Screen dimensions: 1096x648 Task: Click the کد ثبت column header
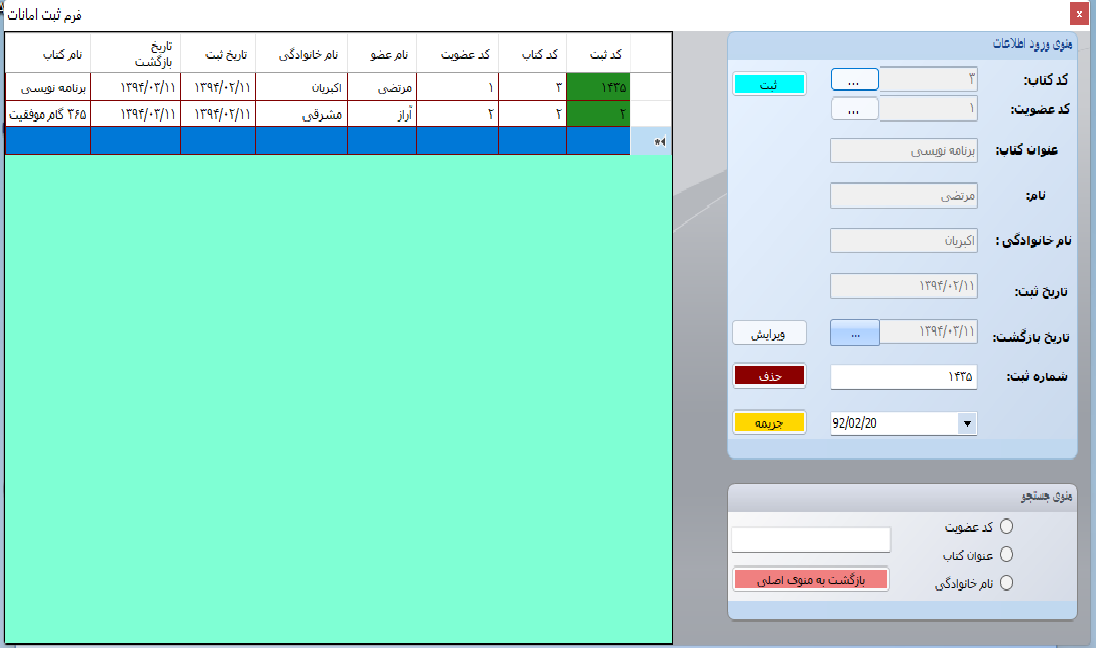tap(598, 53)
